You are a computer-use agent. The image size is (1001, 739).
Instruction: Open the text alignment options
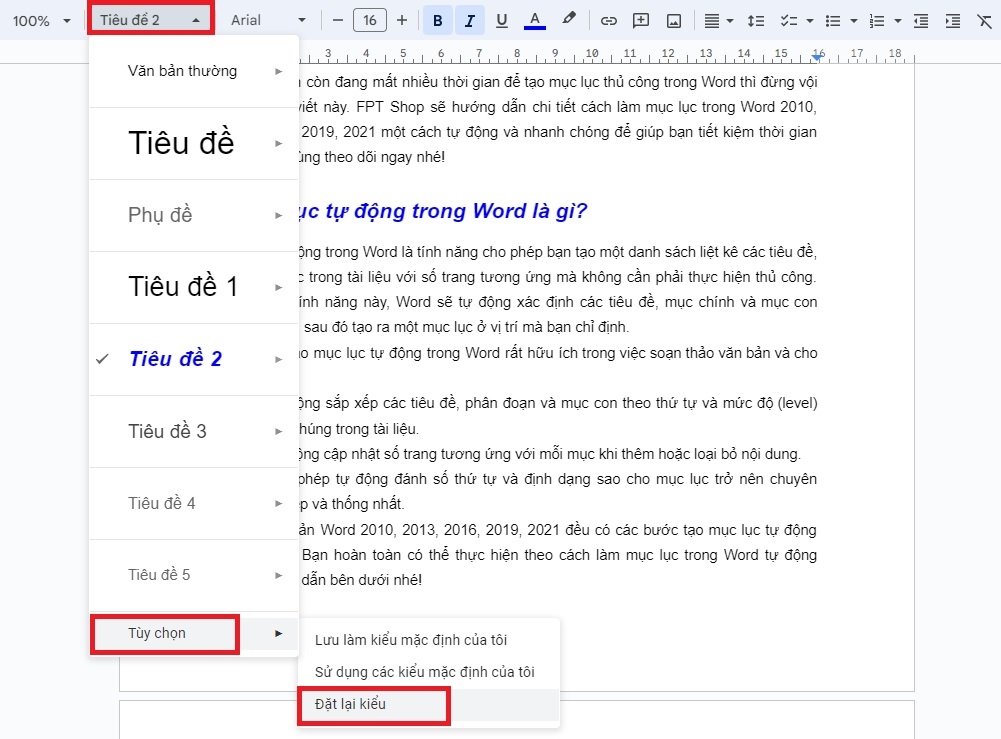pyautogui.click(x=711, y=20)
